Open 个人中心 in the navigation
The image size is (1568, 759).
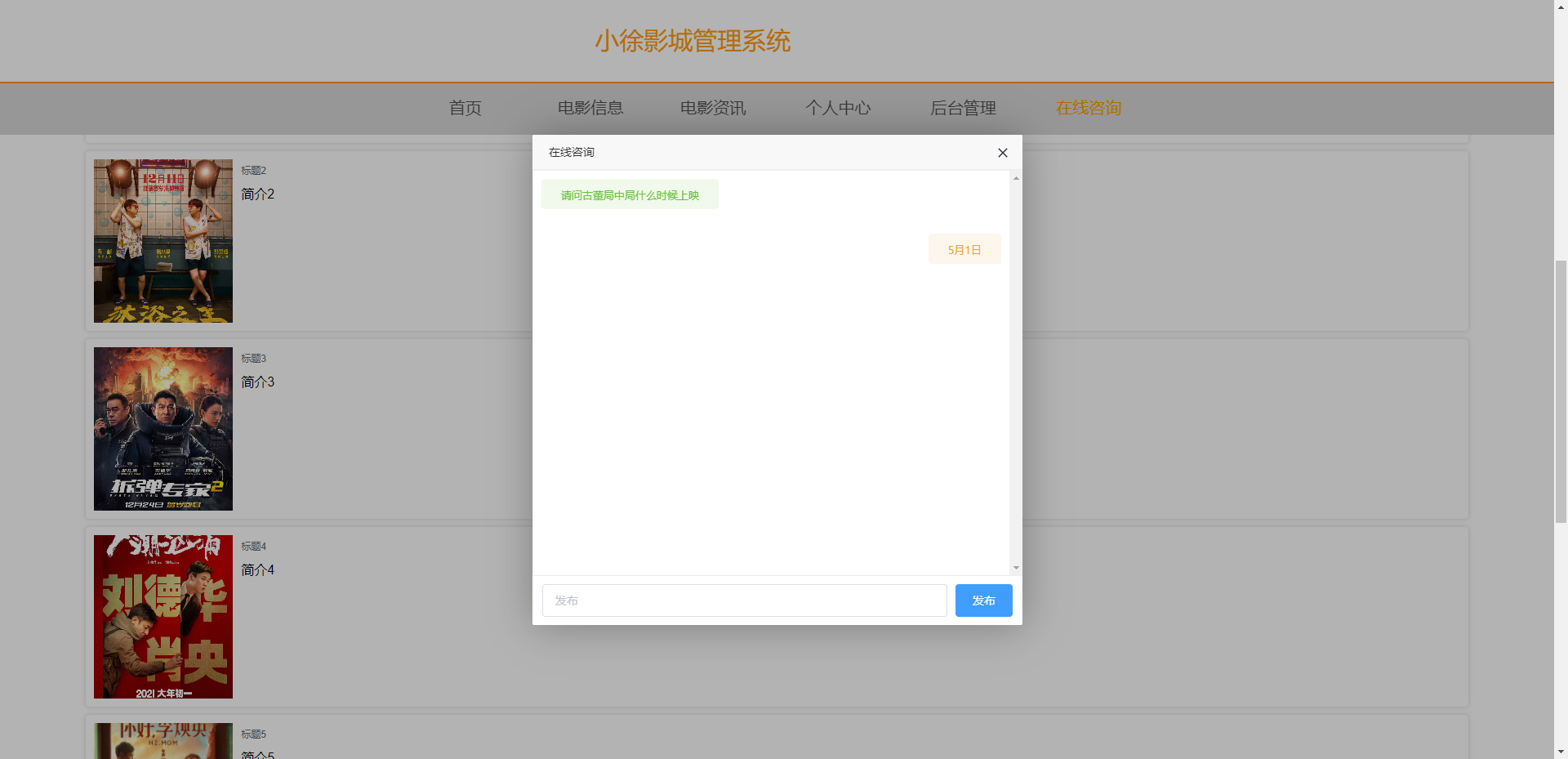click(838, 108)
